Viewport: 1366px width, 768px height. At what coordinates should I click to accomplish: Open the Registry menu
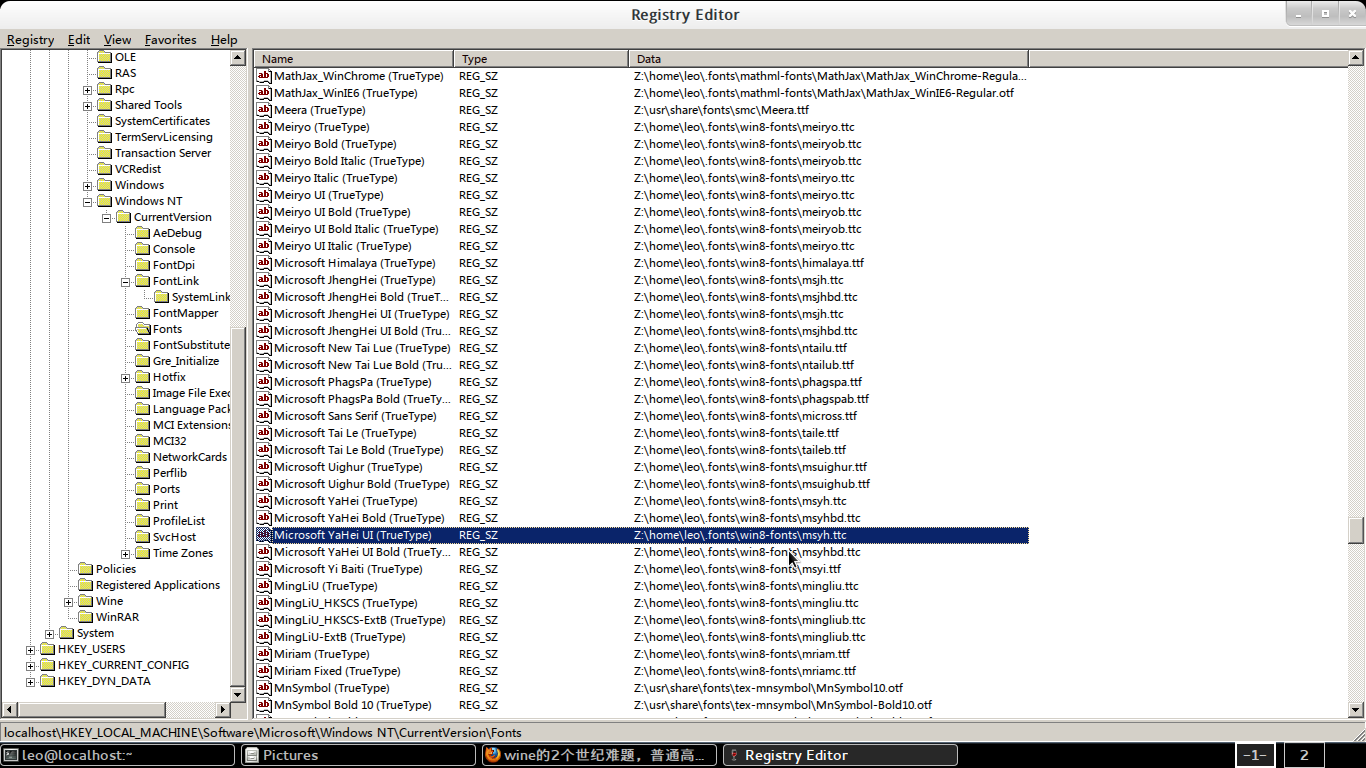pos(30,40)
